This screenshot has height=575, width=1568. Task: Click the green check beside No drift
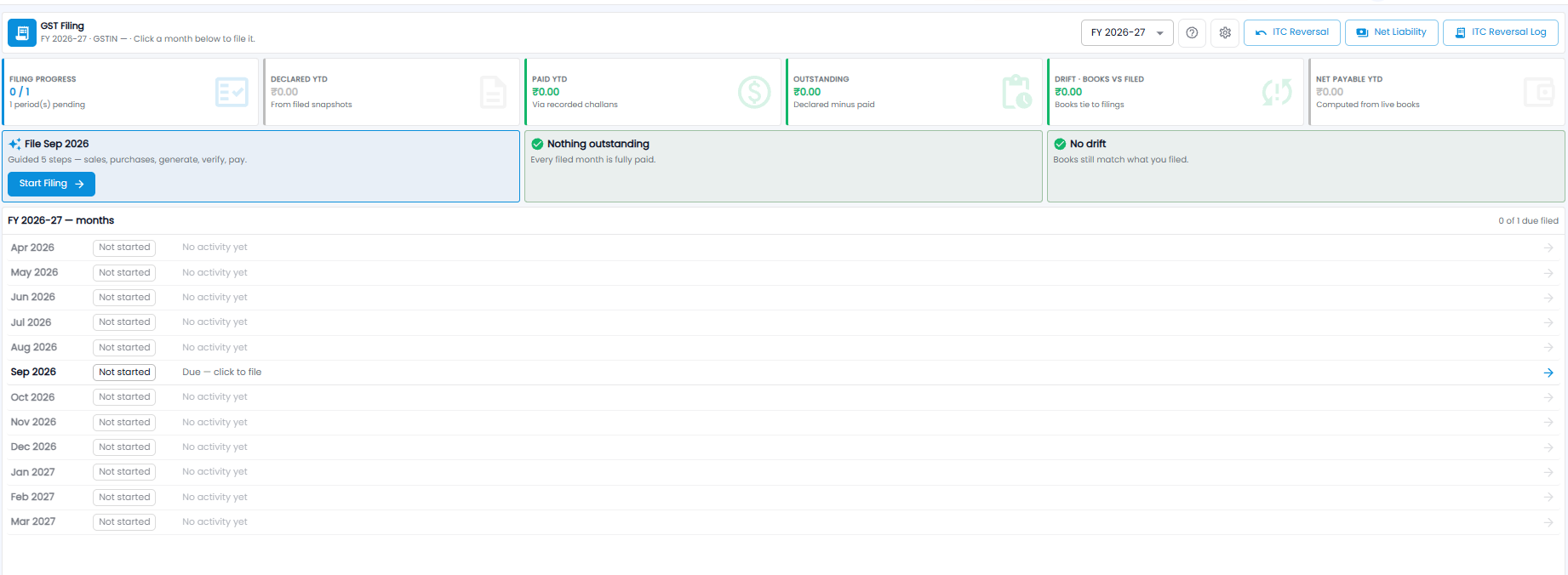1060,144
